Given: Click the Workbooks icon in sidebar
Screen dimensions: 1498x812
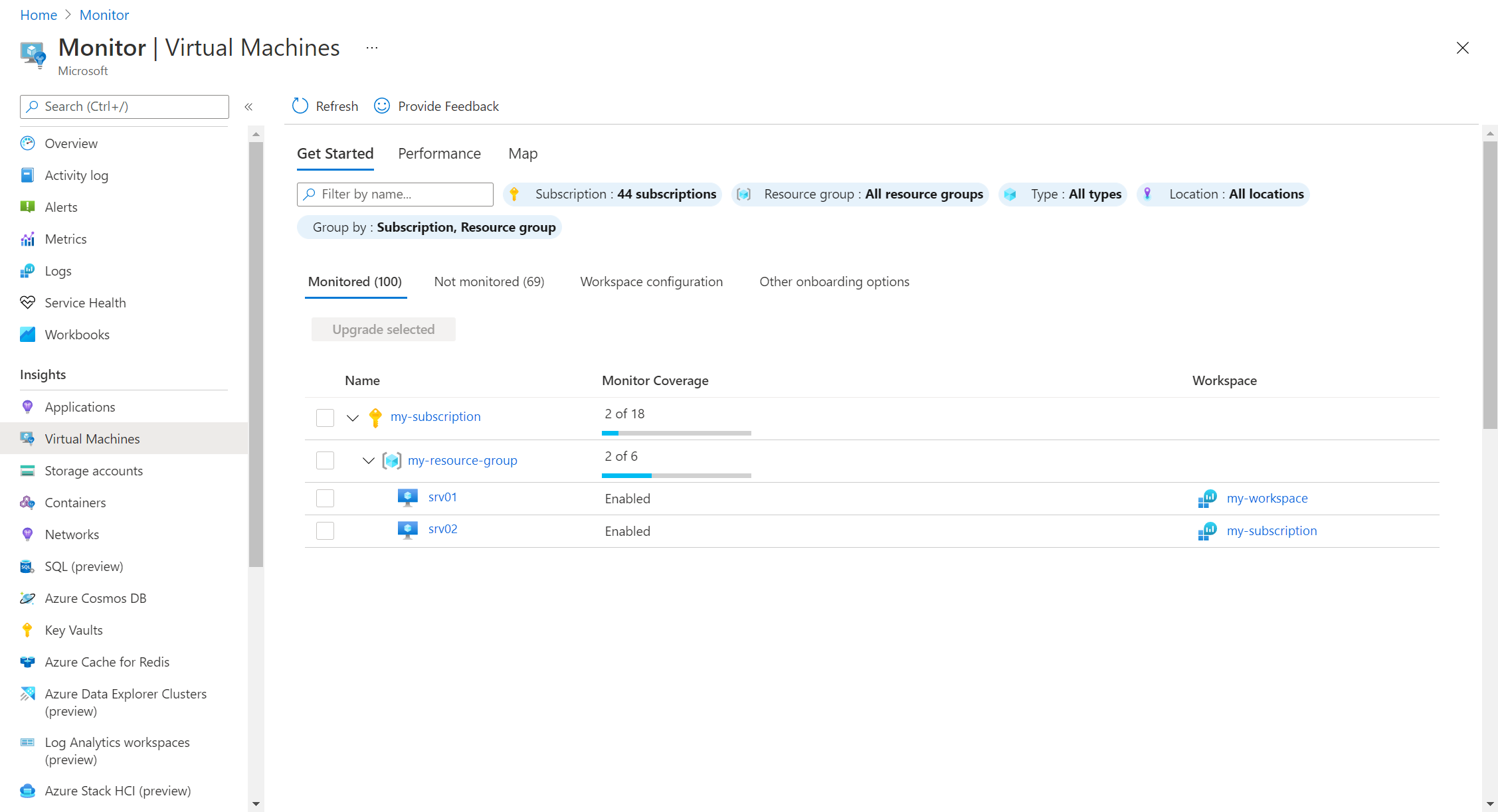Looking at the screenshot, I should 27,334.
